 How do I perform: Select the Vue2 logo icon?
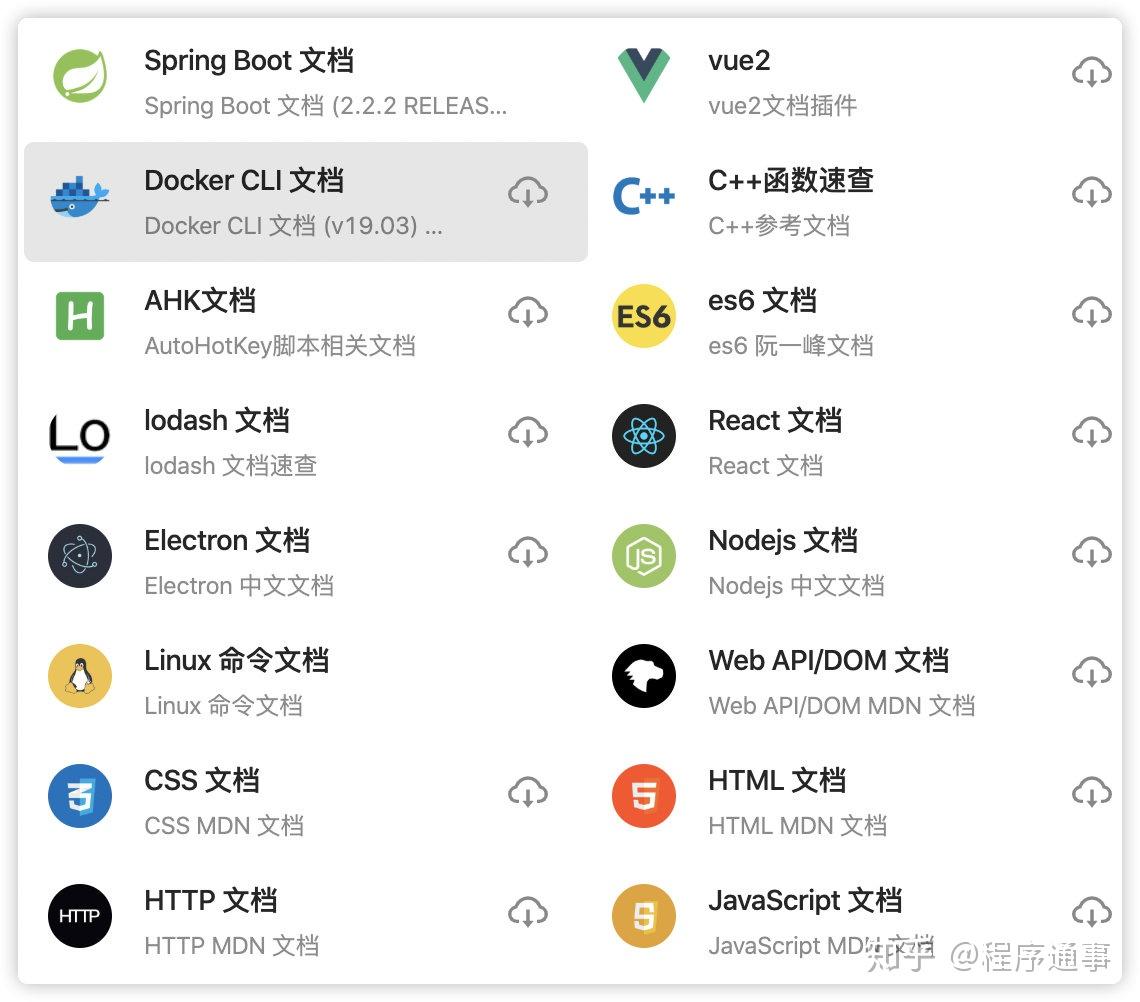pyautogui.click(x=643, y=75)
